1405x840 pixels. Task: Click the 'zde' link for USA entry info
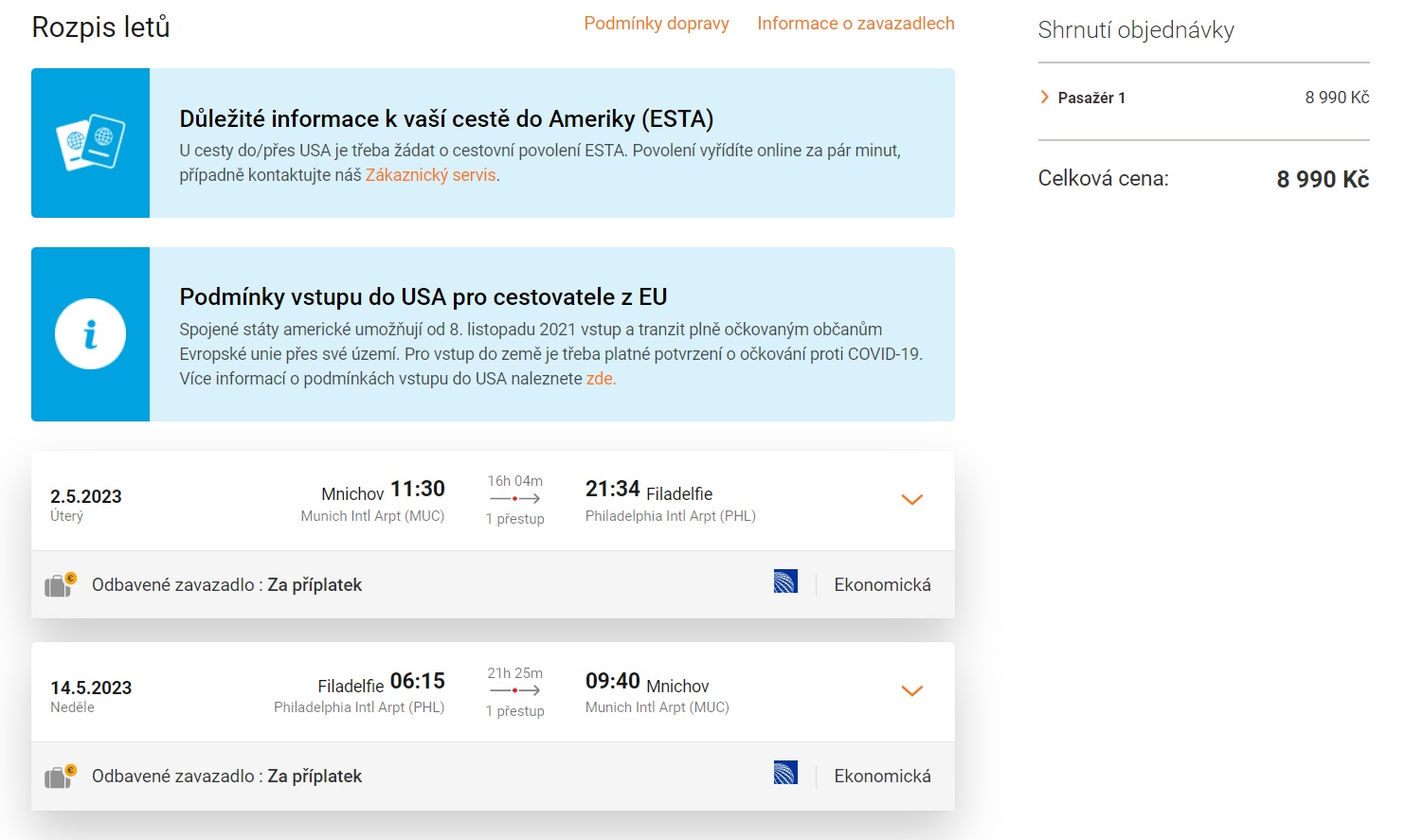pyautogui.click(x=600, y=379)
